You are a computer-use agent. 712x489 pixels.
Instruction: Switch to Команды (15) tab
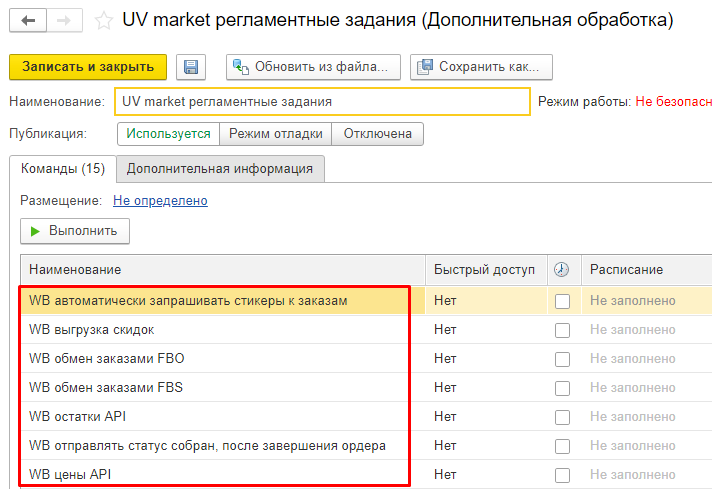(63, 169)
